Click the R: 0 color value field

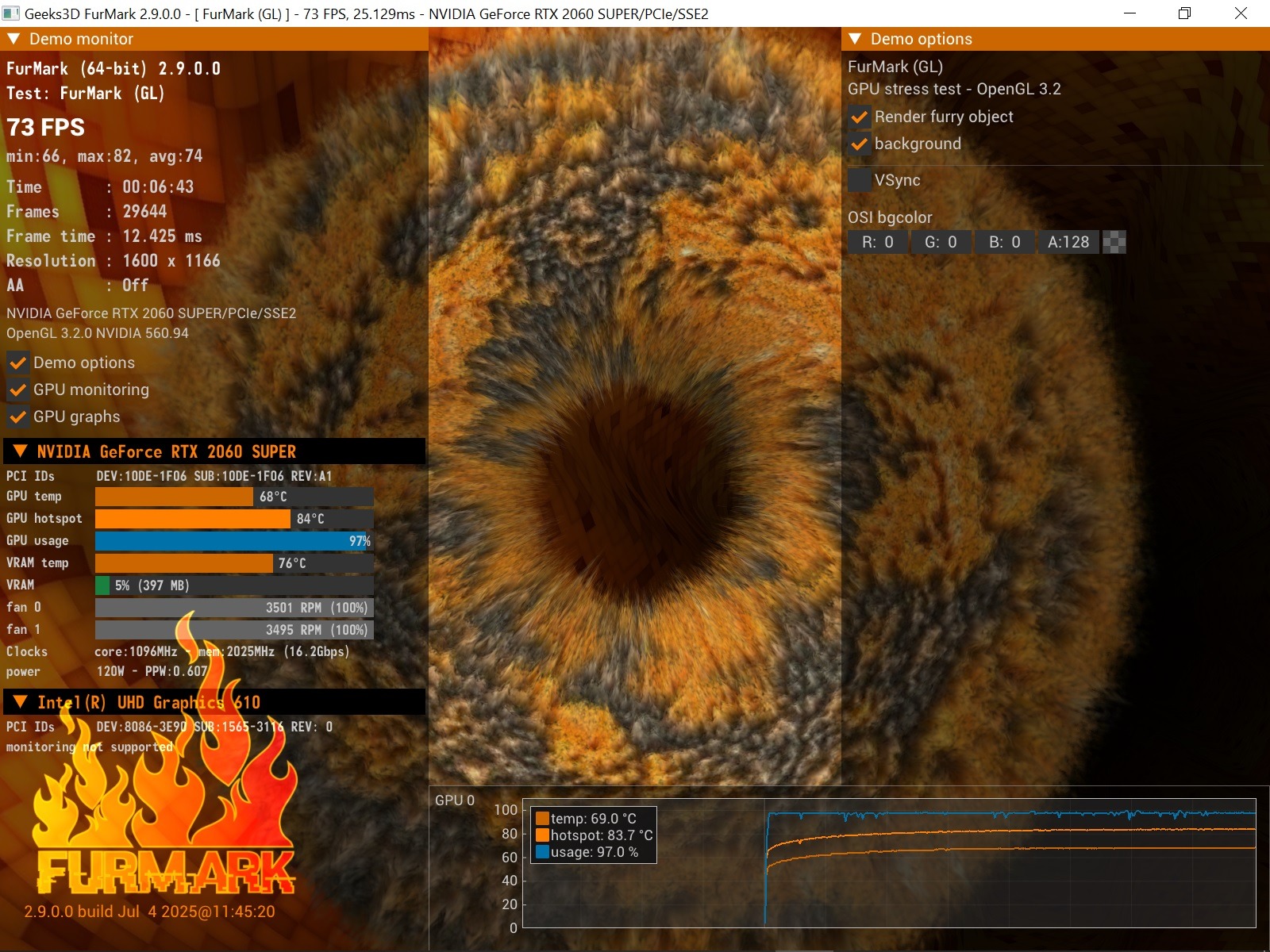[878, 242]
